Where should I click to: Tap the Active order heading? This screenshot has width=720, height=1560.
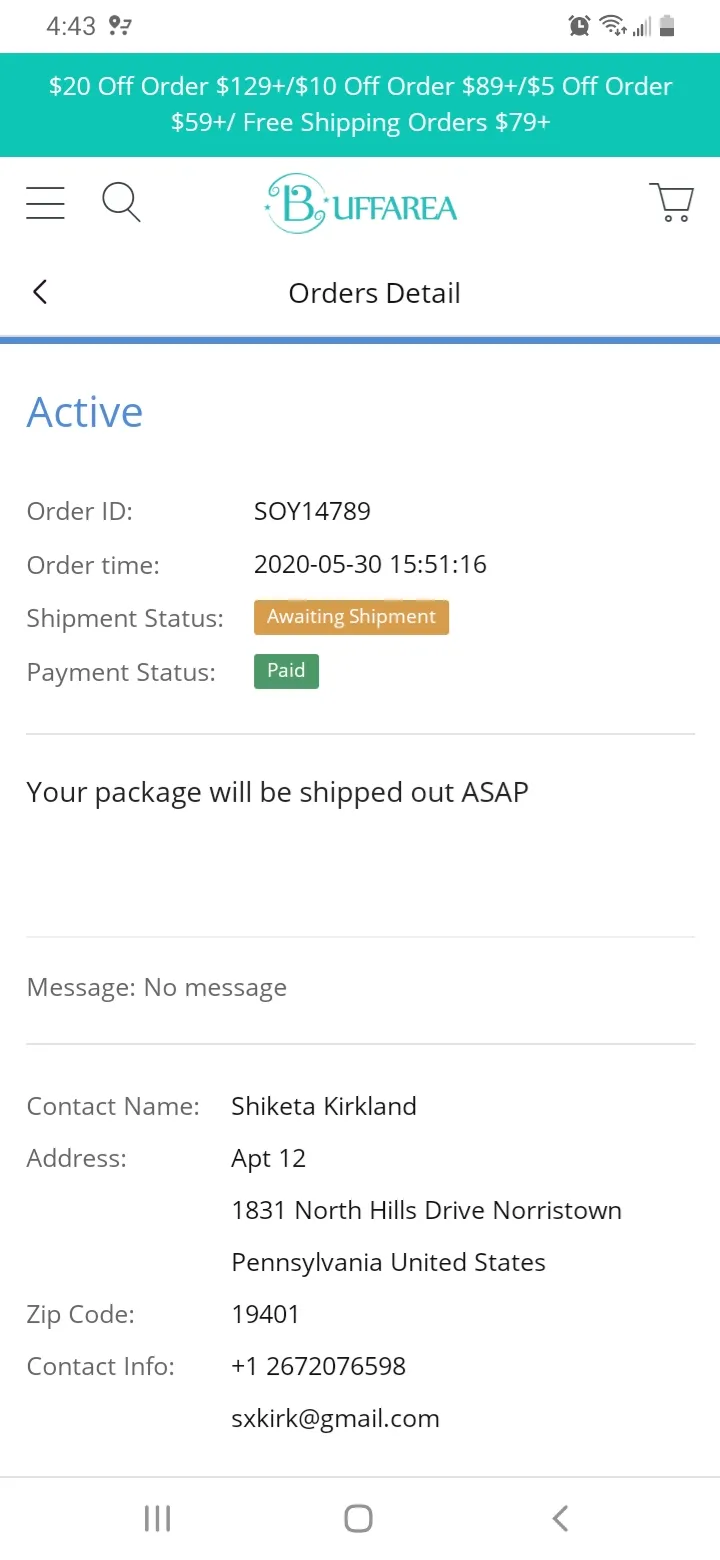point(85,412)
